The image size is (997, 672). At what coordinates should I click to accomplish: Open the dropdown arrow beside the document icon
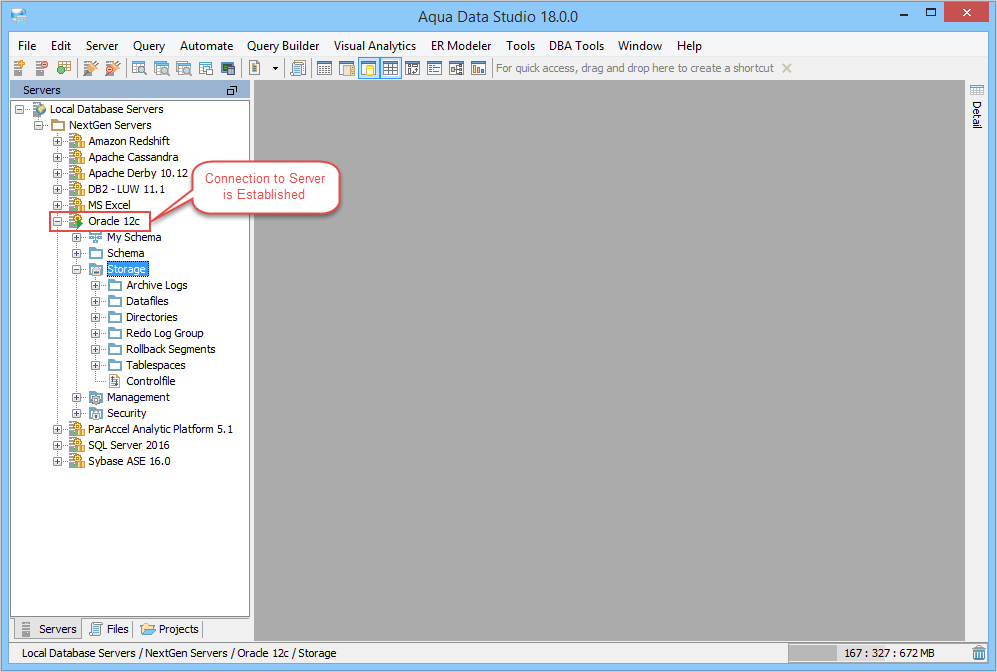click(x=275, y=68)
